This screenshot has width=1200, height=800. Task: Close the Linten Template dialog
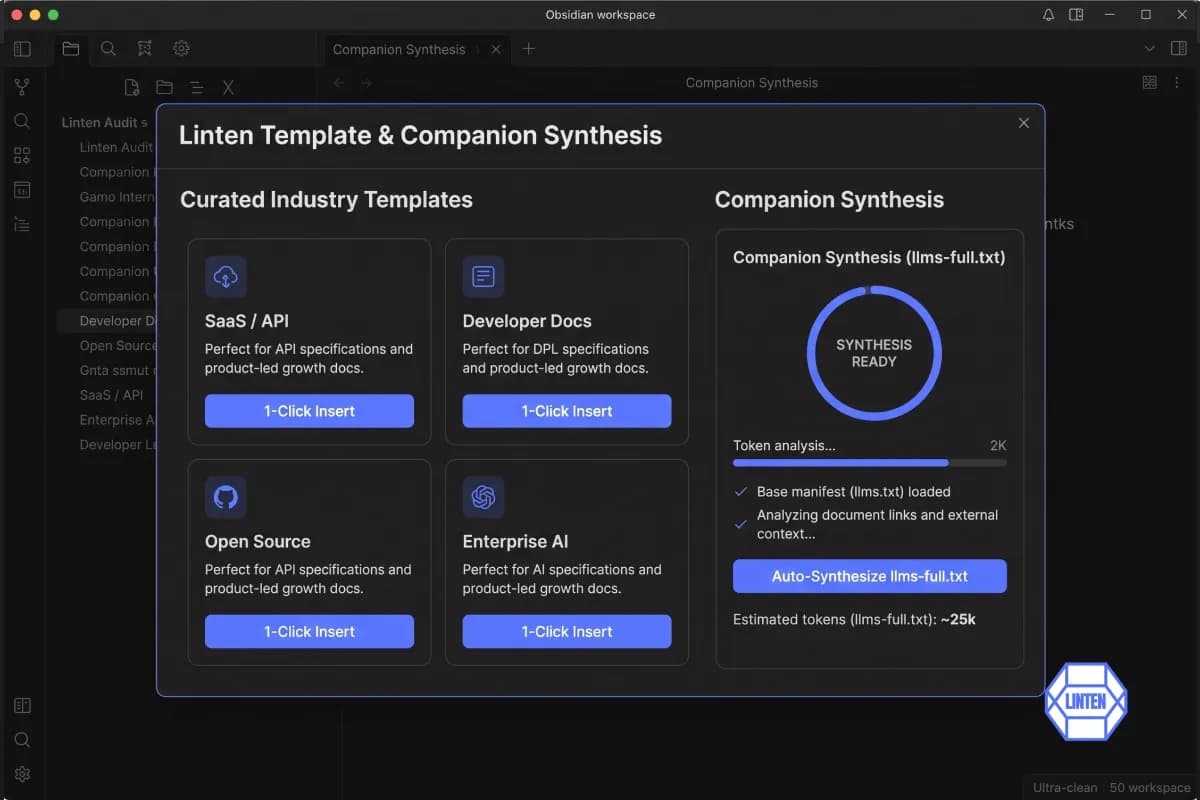pos(1023,123)
